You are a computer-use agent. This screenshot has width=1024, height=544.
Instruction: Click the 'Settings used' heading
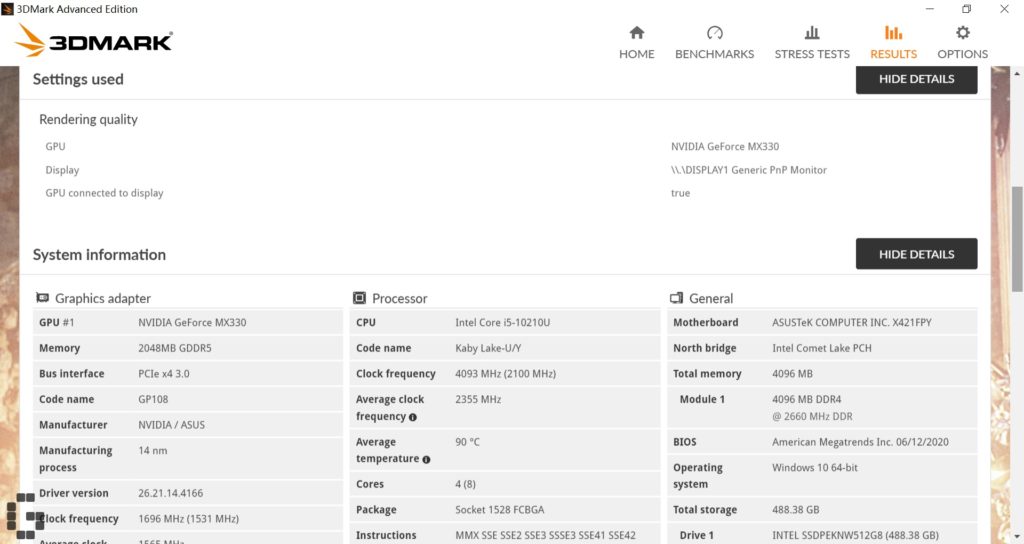click(78, 79)
